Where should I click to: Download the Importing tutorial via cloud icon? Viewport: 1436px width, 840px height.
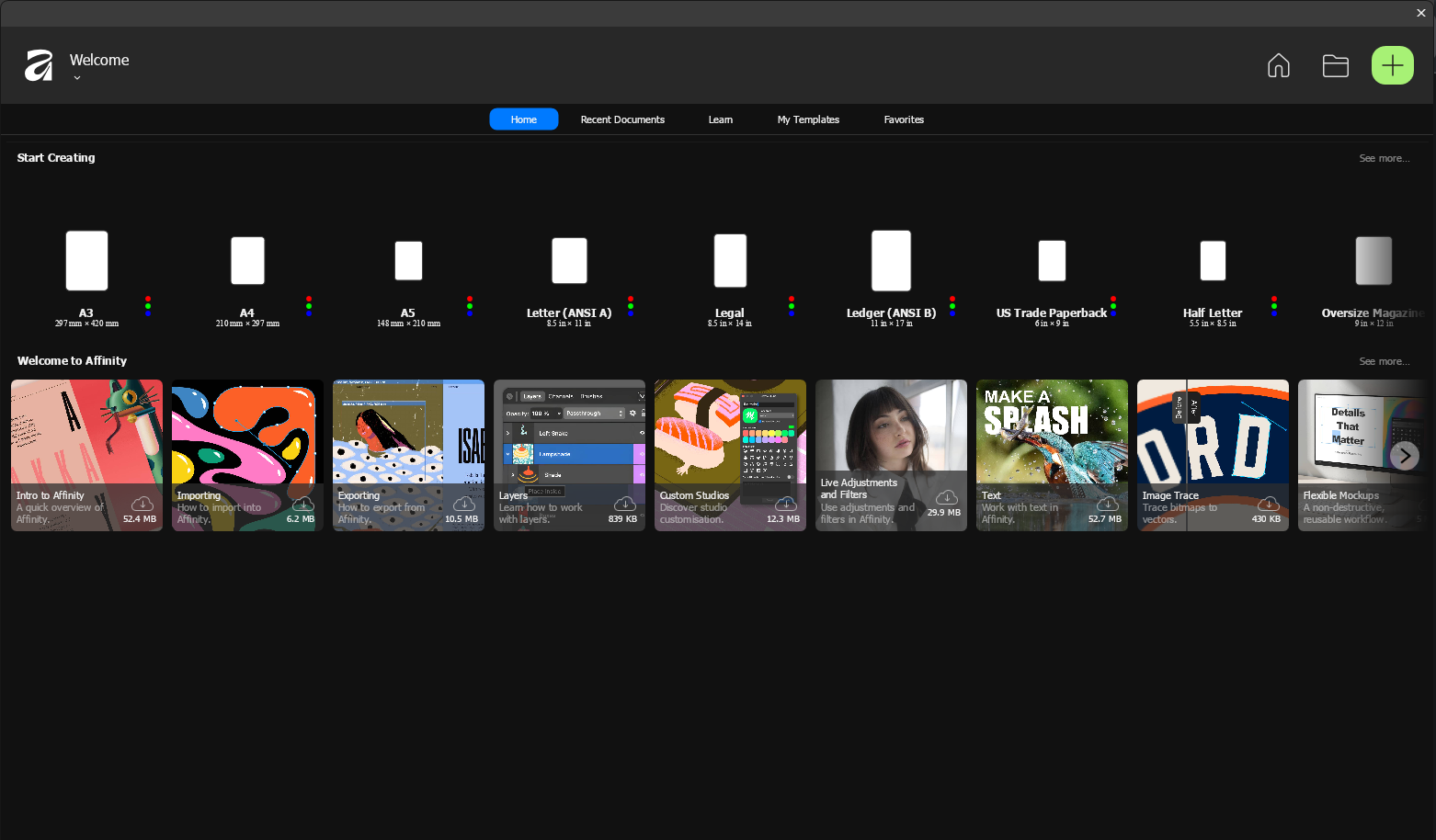[x=303, y=504]
